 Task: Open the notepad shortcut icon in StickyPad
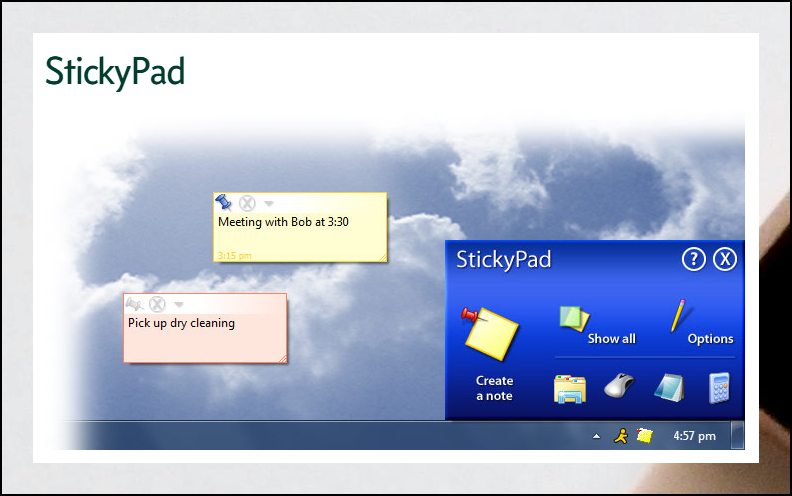[x=669, y=388]
